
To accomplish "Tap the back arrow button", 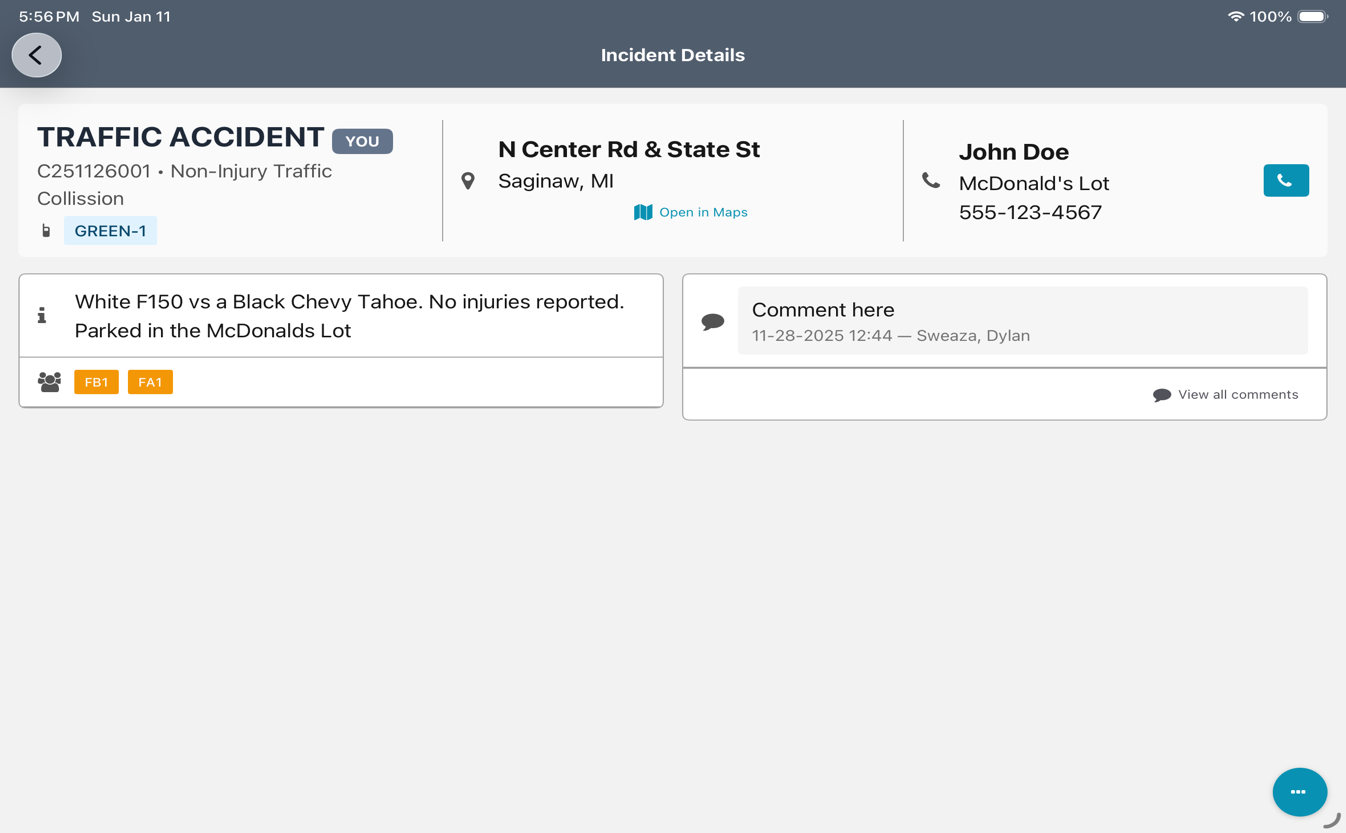I will pos(36,55).
